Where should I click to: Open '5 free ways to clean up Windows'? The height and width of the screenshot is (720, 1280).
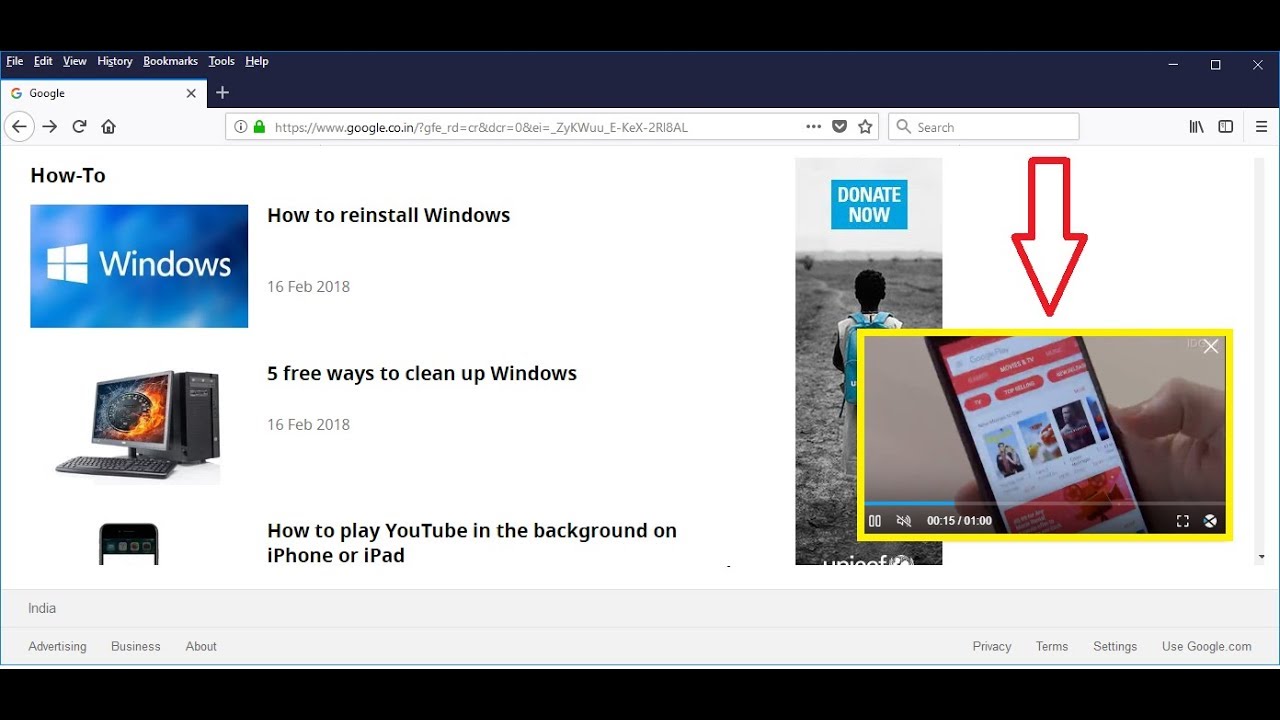point(422,373)
